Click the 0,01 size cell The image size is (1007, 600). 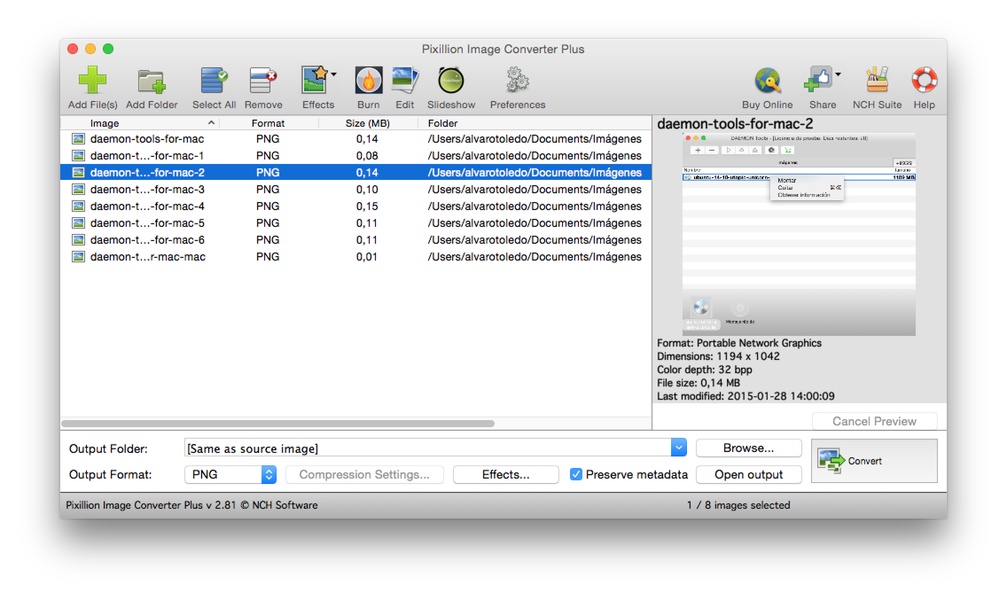(x=367, y=256)
